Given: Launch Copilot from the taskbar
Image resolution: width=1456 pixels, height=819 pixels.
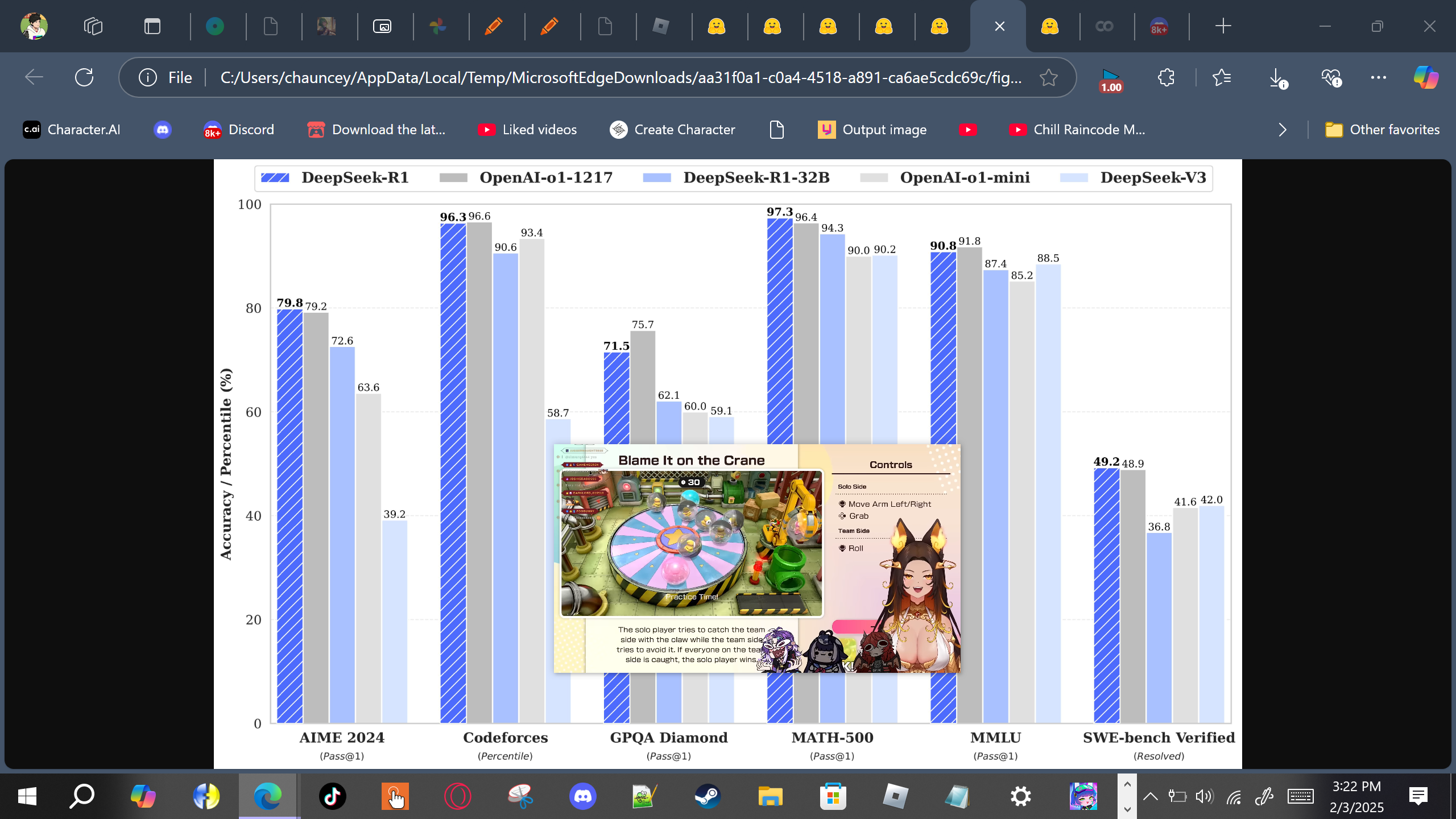Looking at the screenshot, I should pos(143,796).
